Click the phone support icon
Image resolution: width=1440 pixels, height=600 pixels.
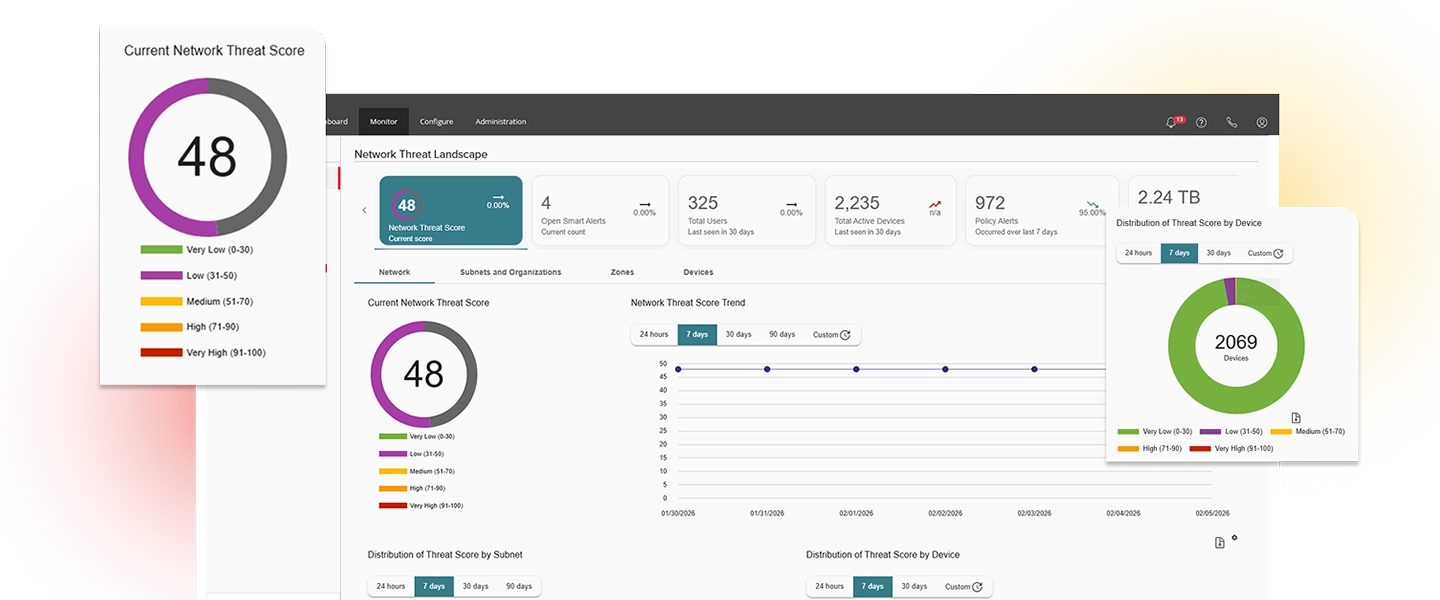coord(1231,122)
